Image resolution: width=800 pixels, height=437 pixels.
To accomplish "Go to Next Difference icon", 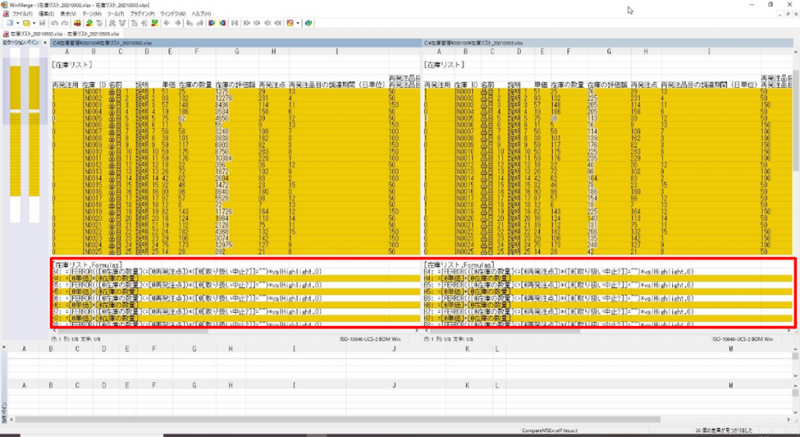I will coord(90,23).
